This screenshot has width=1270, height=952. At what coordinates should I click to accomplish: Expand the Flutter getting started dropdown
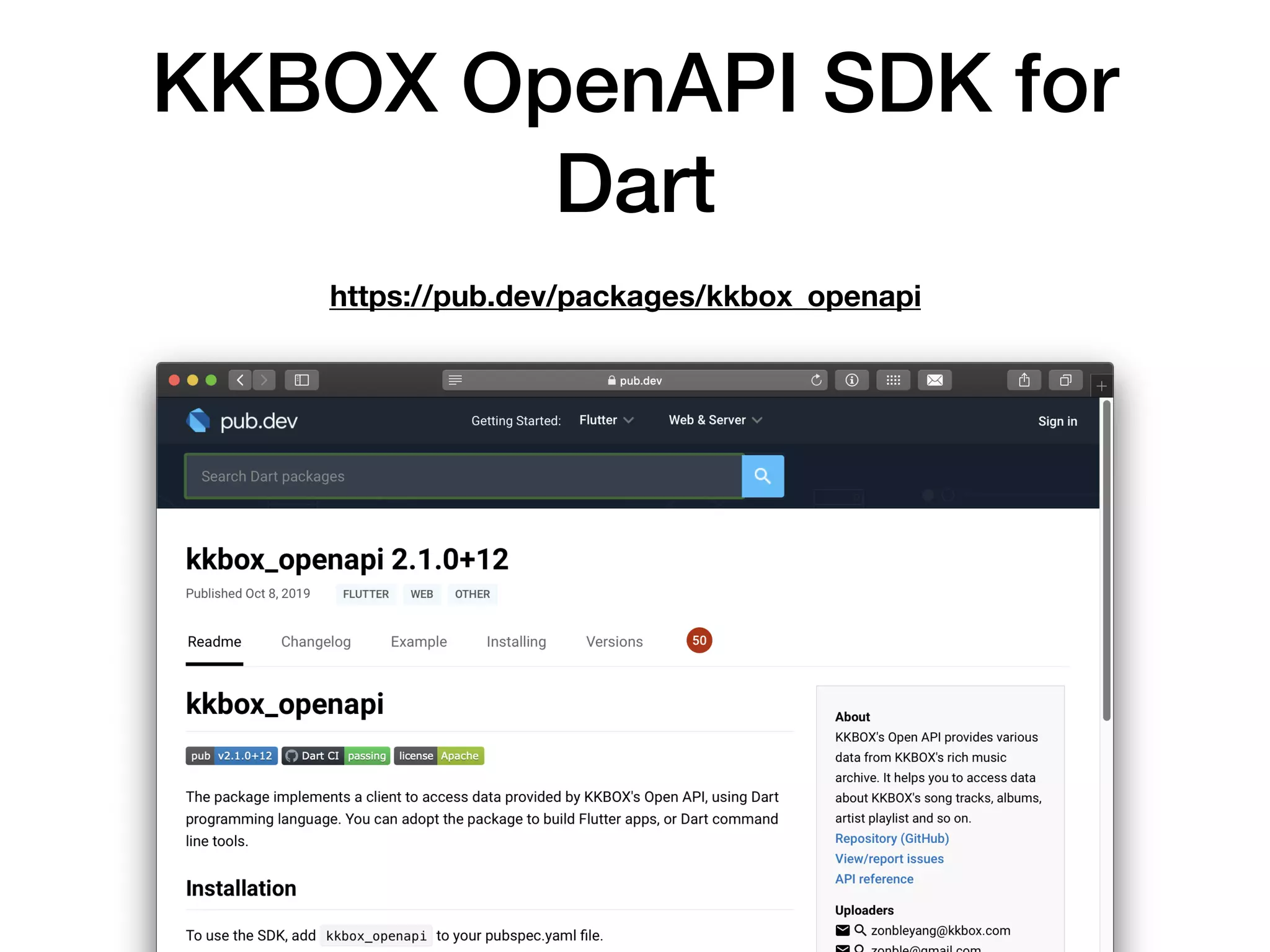tap(606, 420)
